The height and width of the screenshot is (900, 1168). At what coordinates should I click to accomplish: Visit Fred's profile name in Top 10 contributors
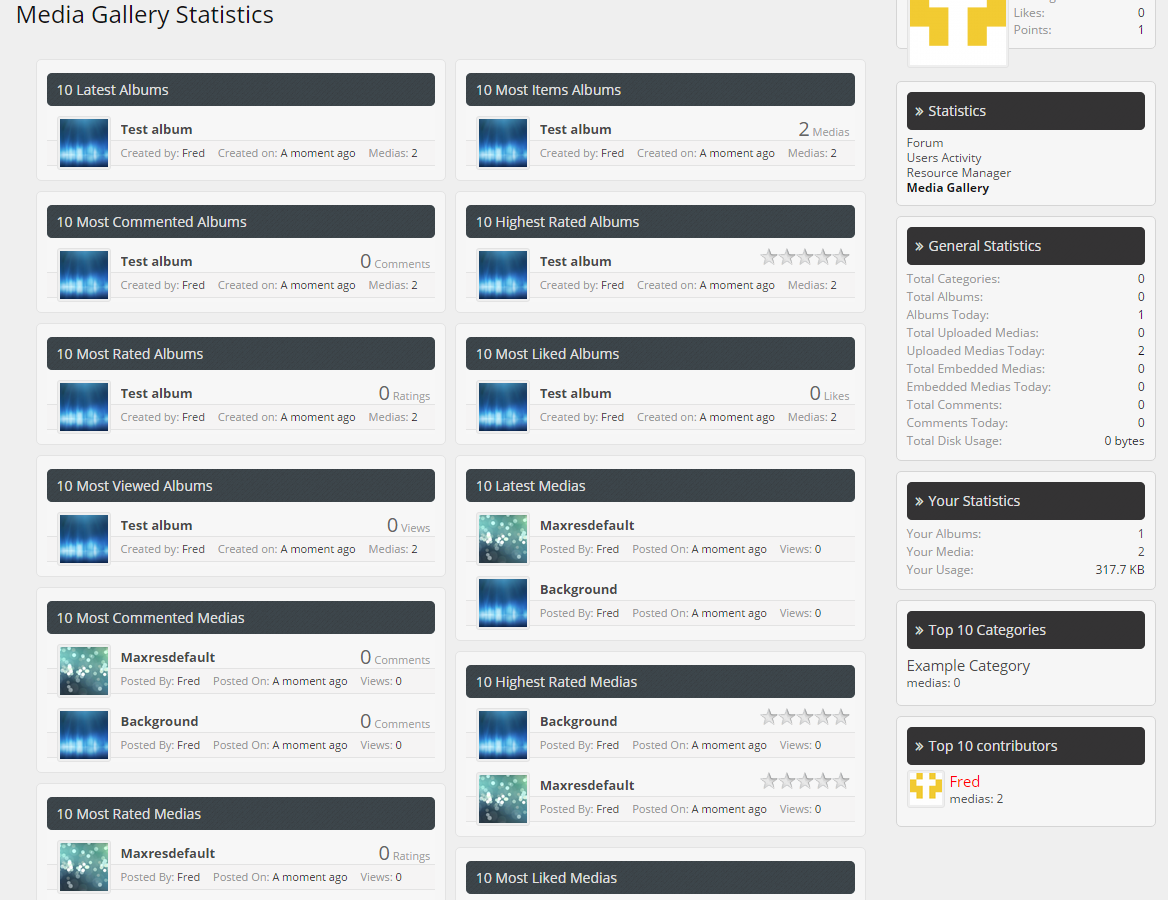(965, 782)
